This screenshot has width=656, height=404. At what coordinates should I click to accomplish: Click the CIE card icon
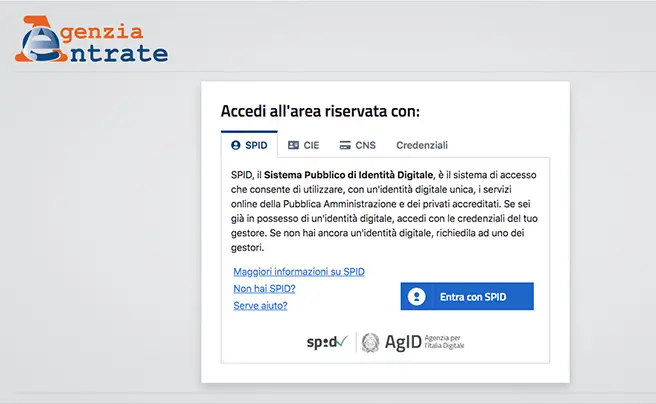pyautogui.click(x=293, y=145)
